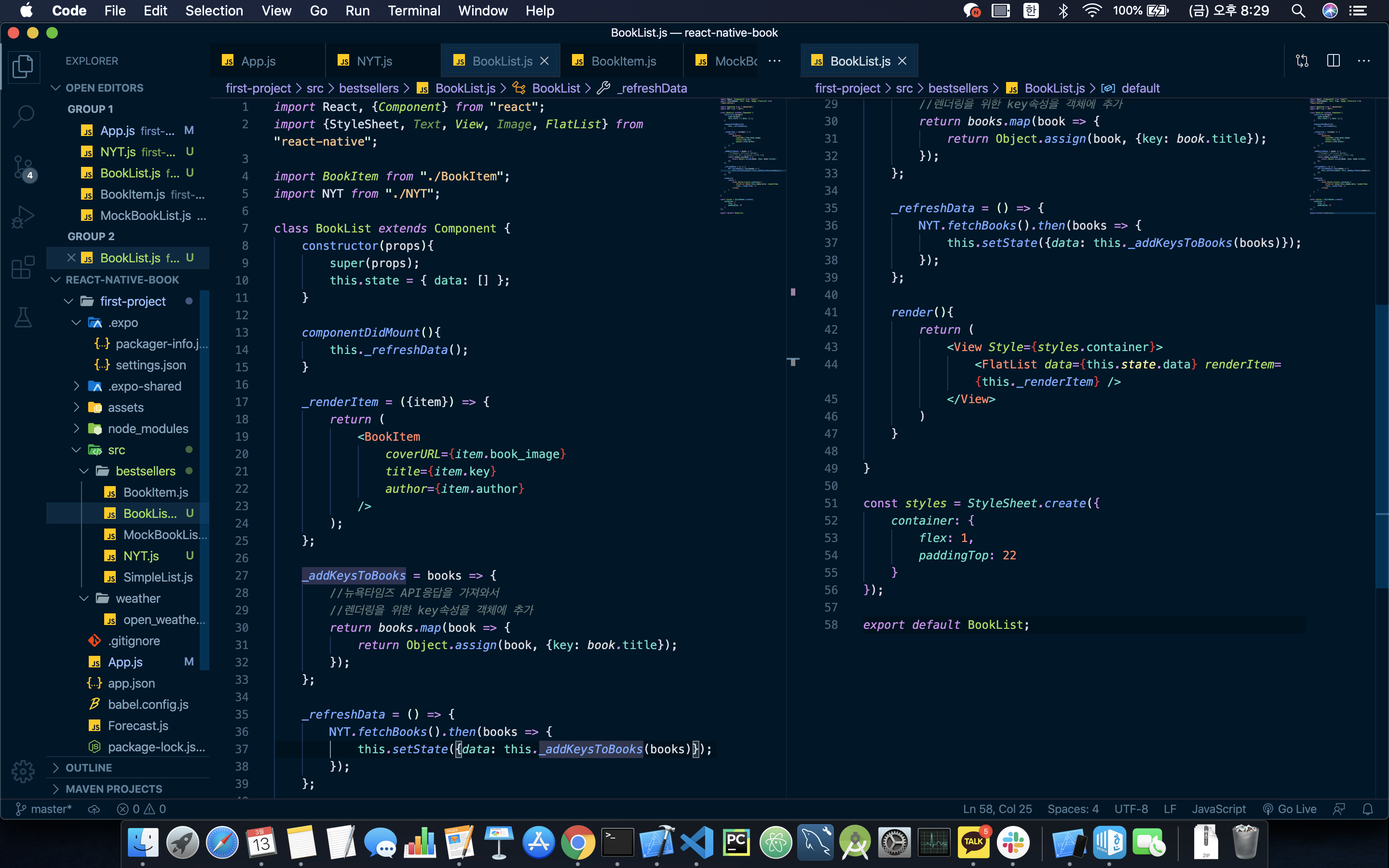Click the Split Editor Right icon

pyautogui.click(x=1333, y=61)
